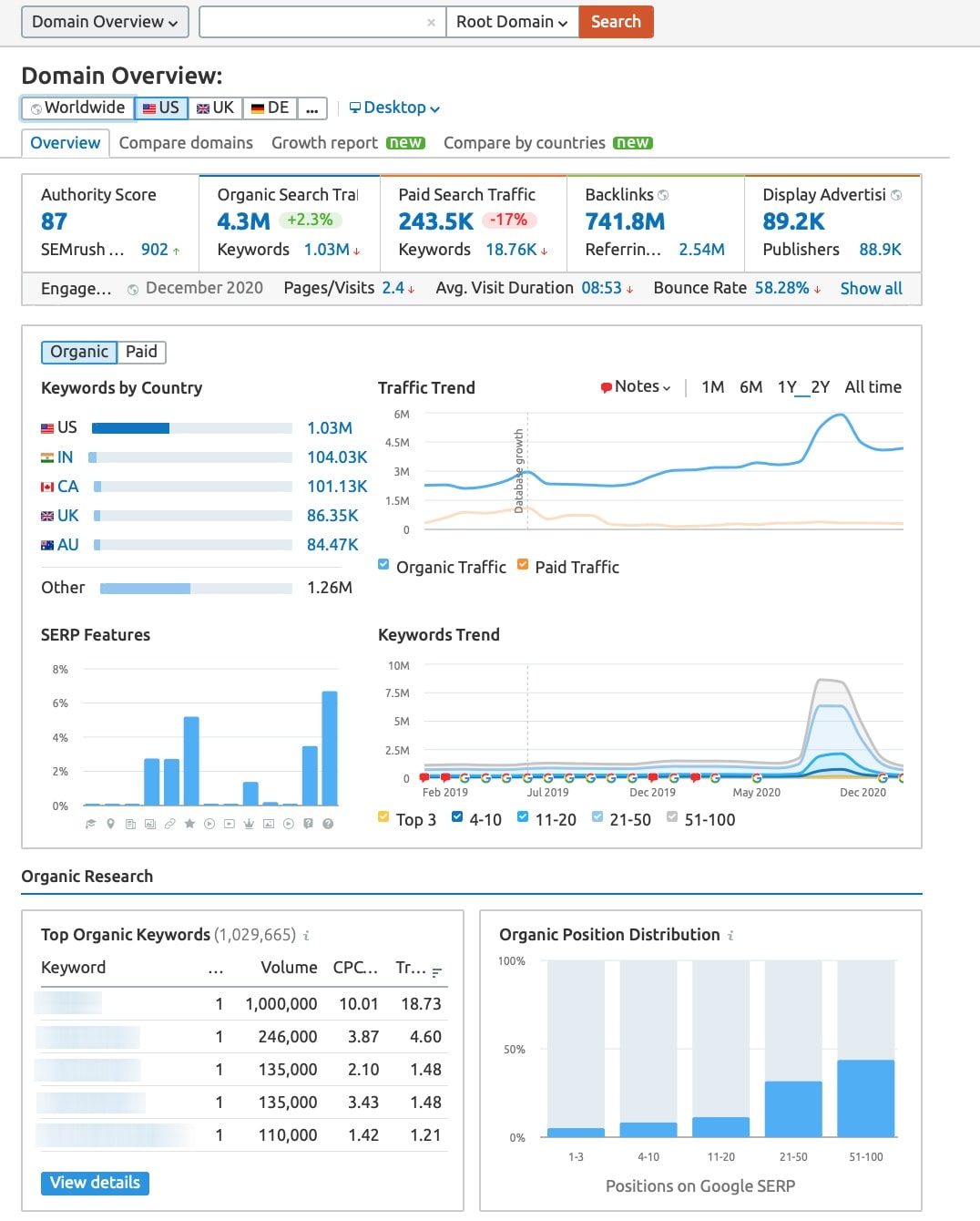Select the All time traffic range
980x1221 pixels.
873,387
